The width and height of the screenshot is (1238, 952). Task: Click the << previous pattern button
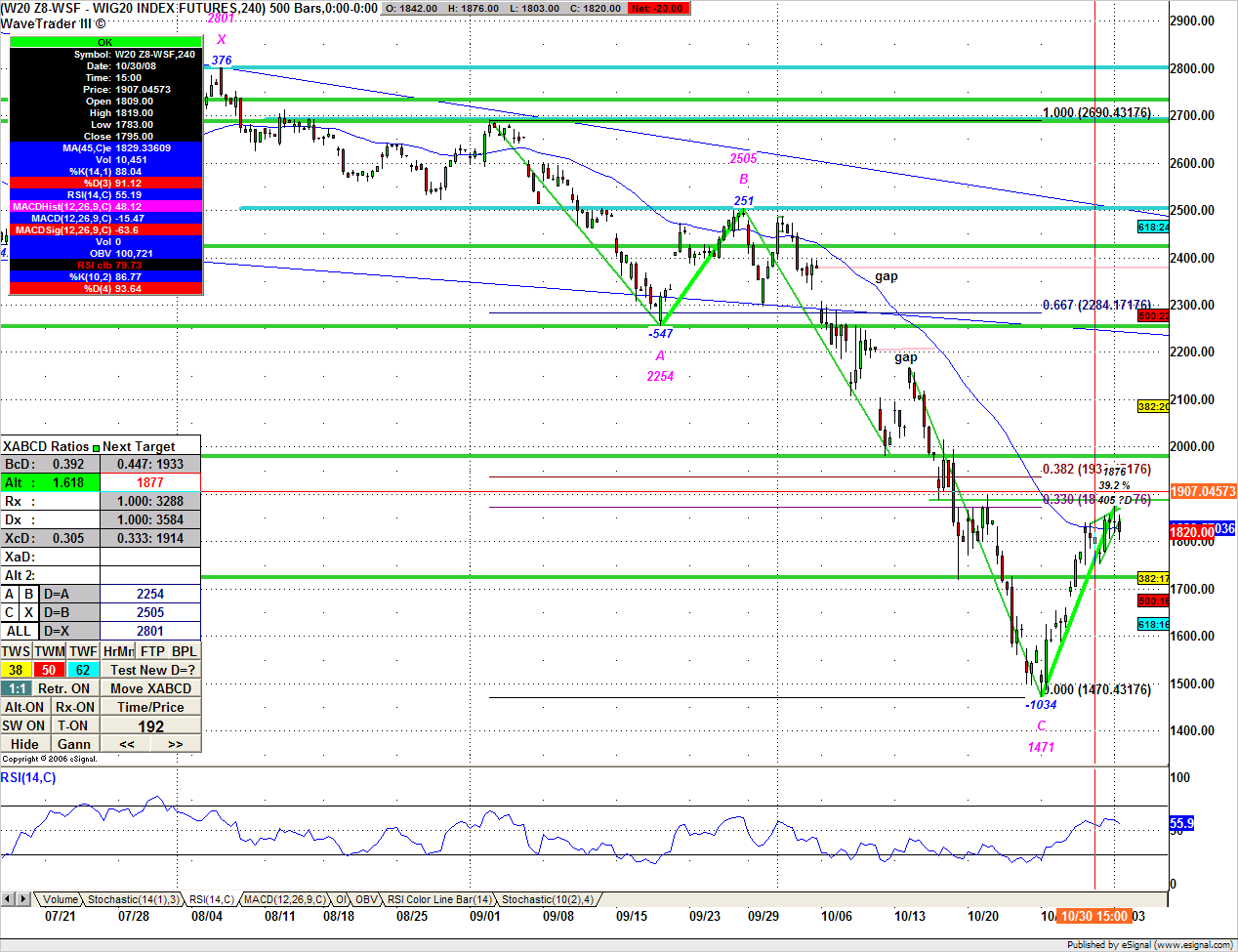(127, 744)
